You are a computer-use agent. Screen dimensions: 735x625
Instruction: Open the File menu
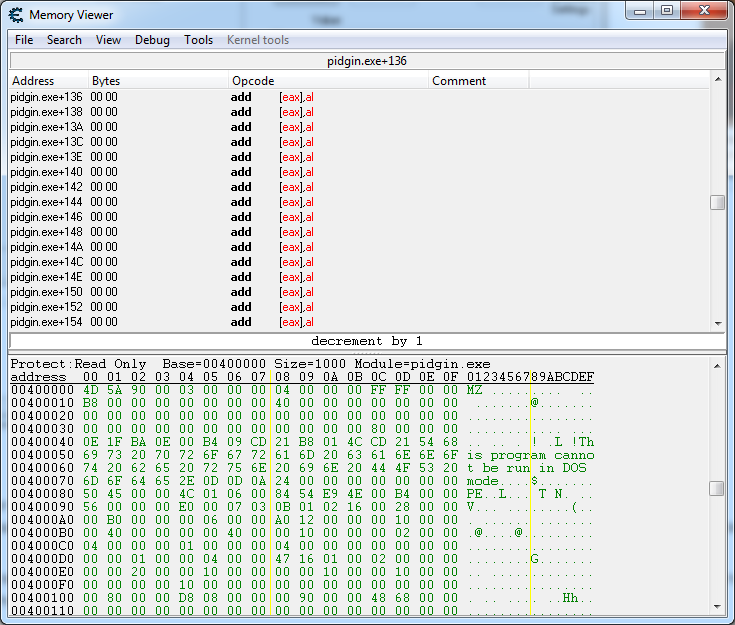point(24,40)
